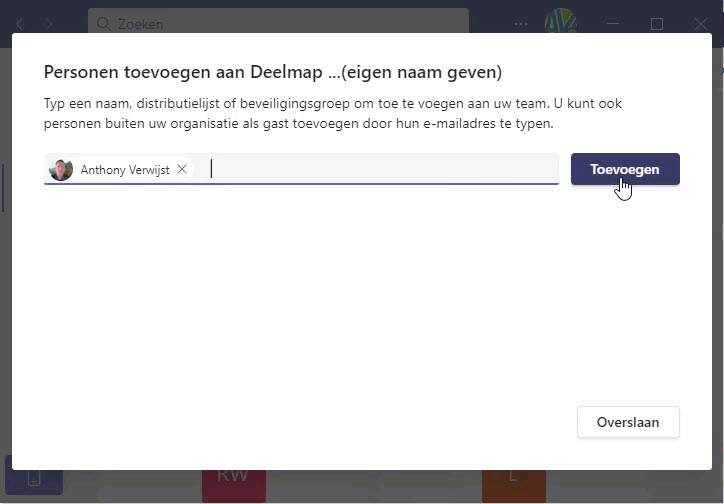Maximize the Teams window
This screenshot has width=724, height=504.
(657, 23)
